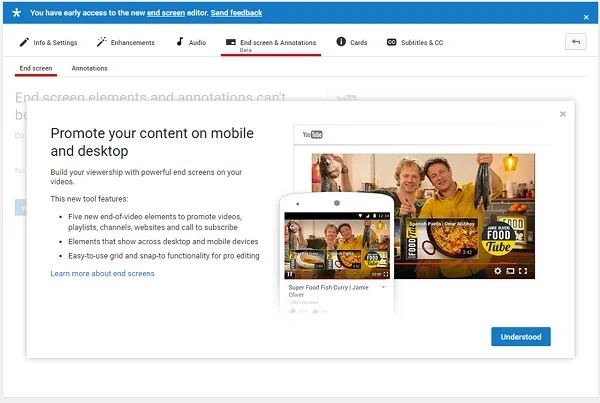Click the settings gear in the video preview
The width and height of the screenshot is (600, 403).
point(497,270)
